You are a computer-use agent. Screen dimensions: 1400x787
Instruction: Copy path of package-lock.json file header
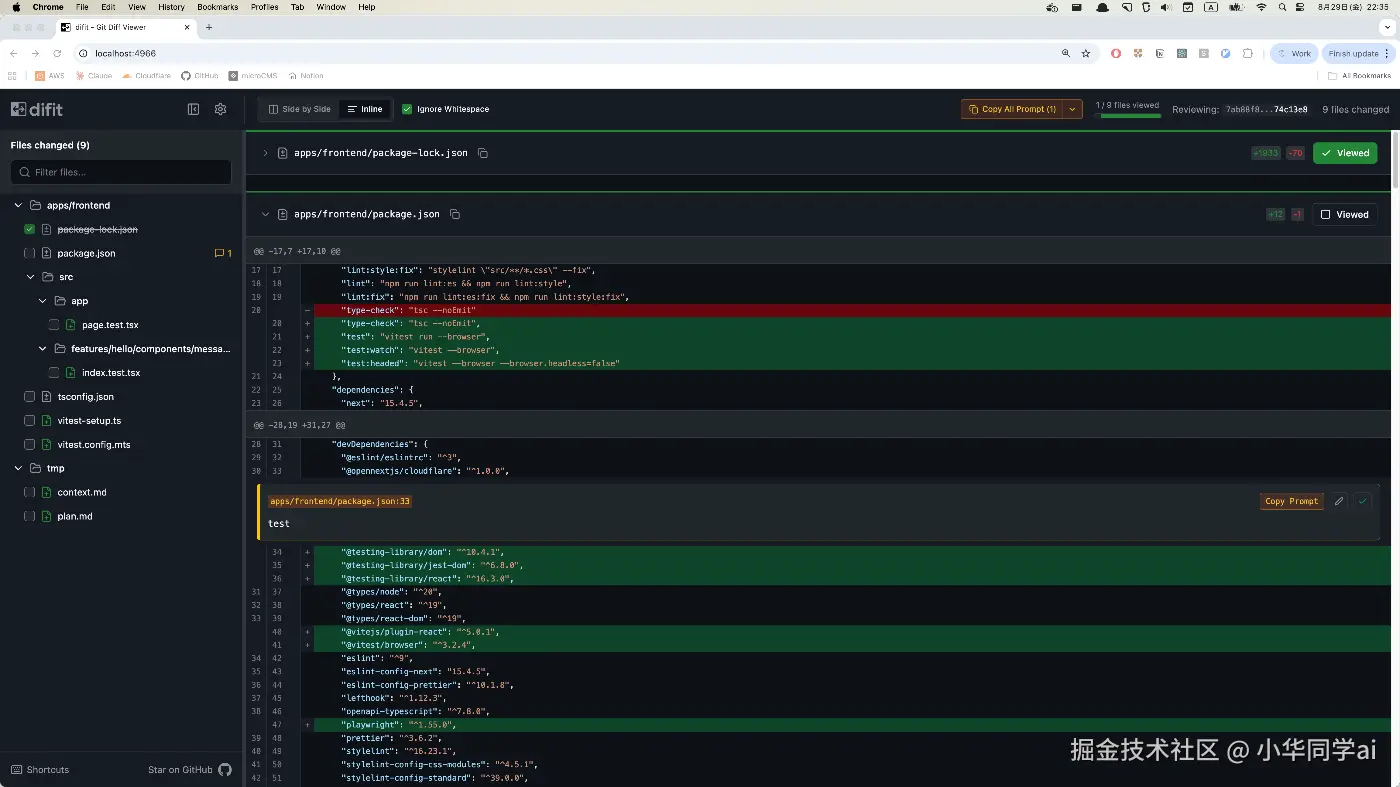483,153
